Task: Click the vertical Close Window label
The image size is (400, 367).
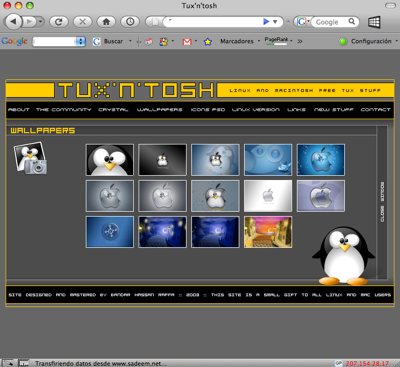Action: point(382,202)
